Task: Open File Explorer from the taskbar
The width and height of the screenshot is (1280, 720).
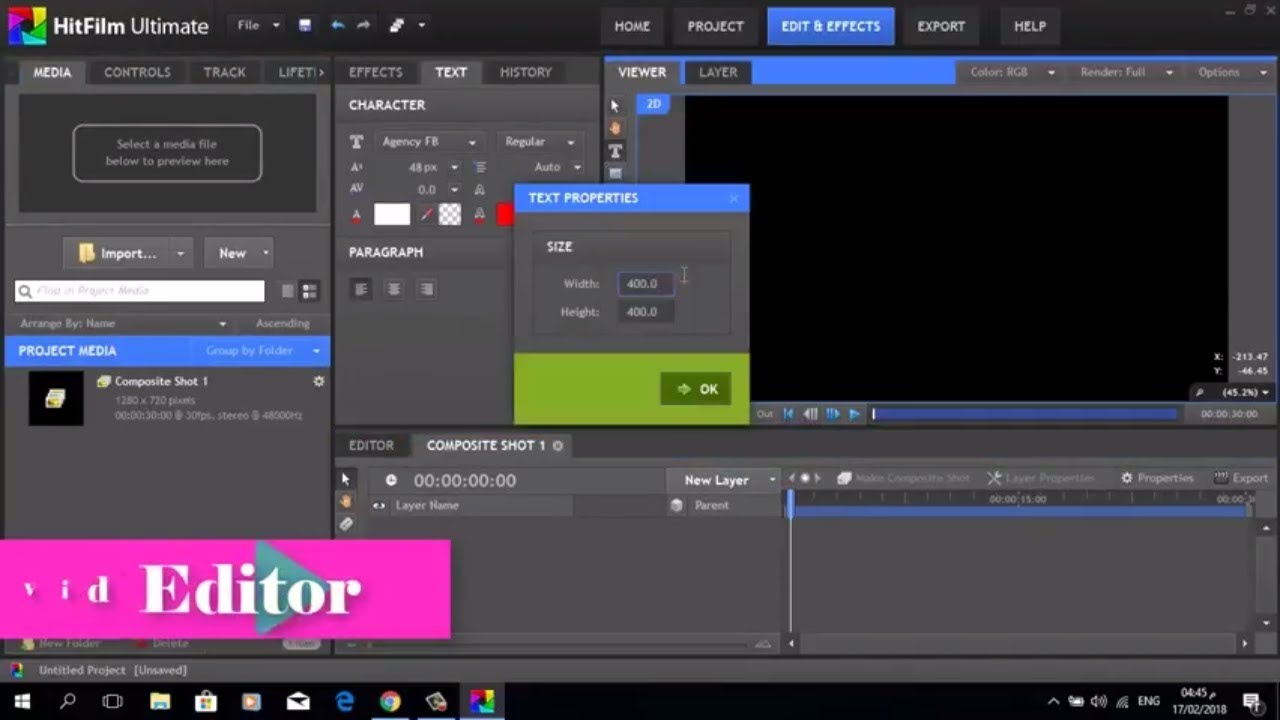Action: click(160, 702)
